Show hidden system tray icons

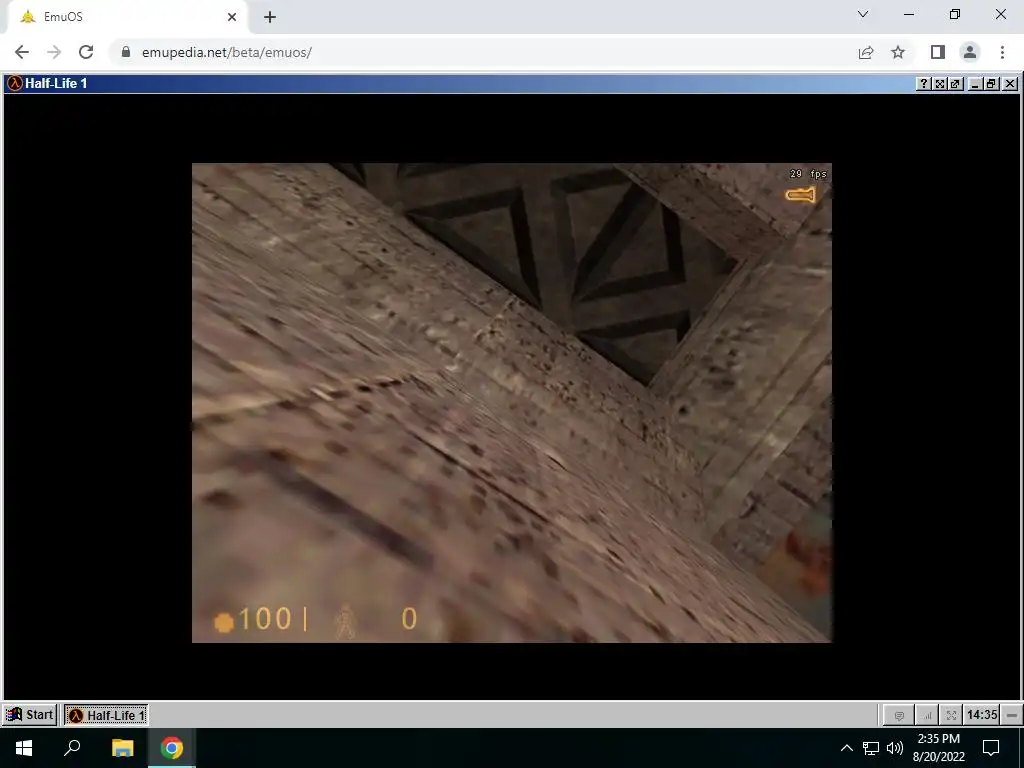(x=846, y=748)
